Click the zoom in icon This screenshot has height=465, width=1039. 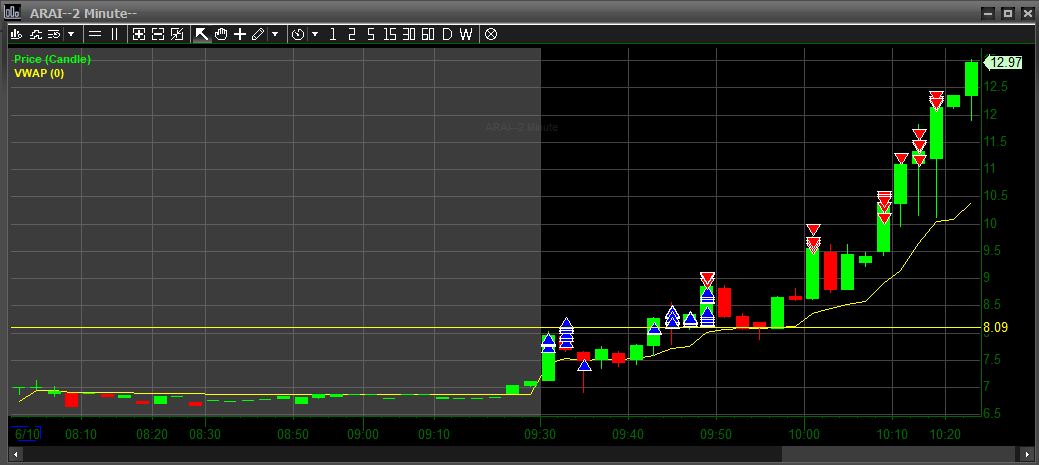click(x=138, y=34)
